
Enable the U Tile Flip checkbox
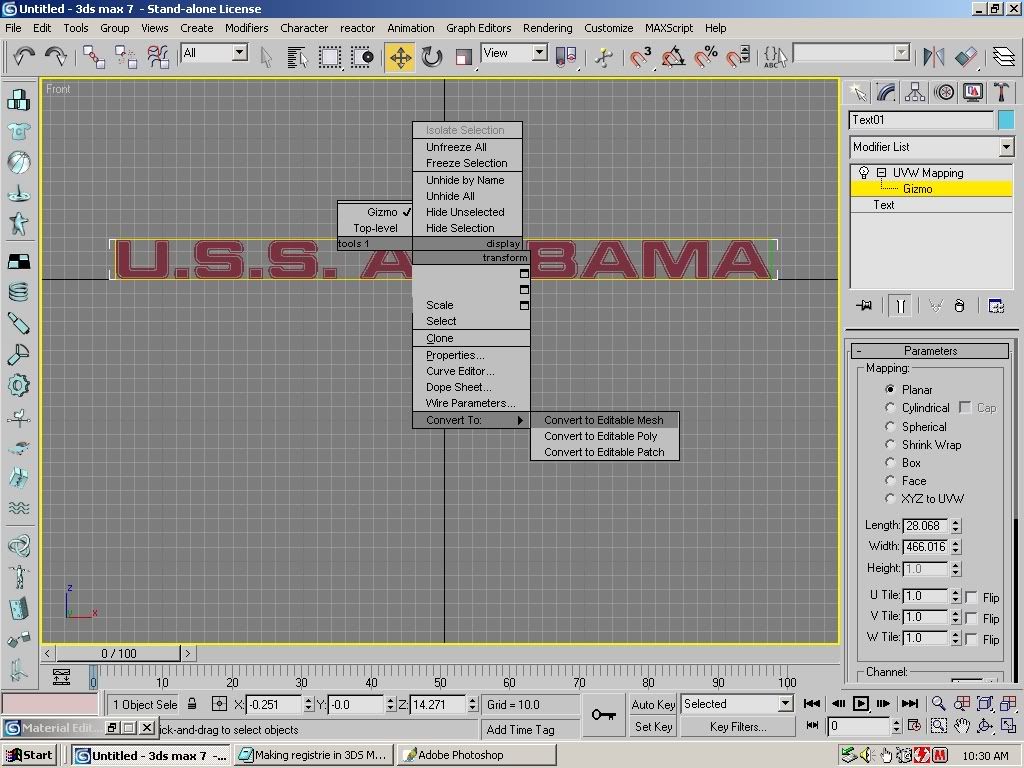[x=971, y=597]
